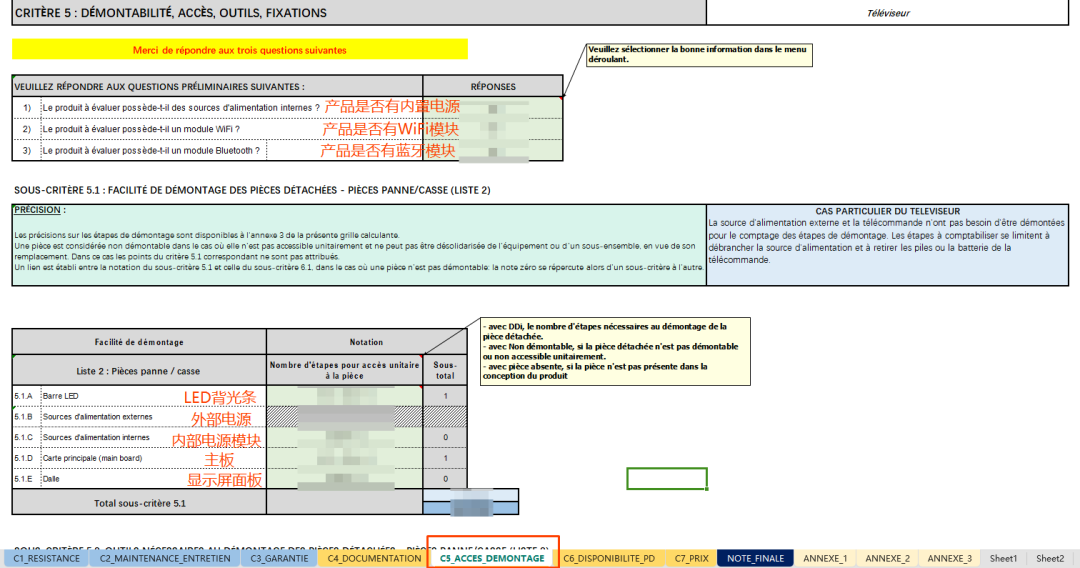
Task: Click the 'Facilité de démontage' table header
Action: pyautogui.click(x=139, y=342)
